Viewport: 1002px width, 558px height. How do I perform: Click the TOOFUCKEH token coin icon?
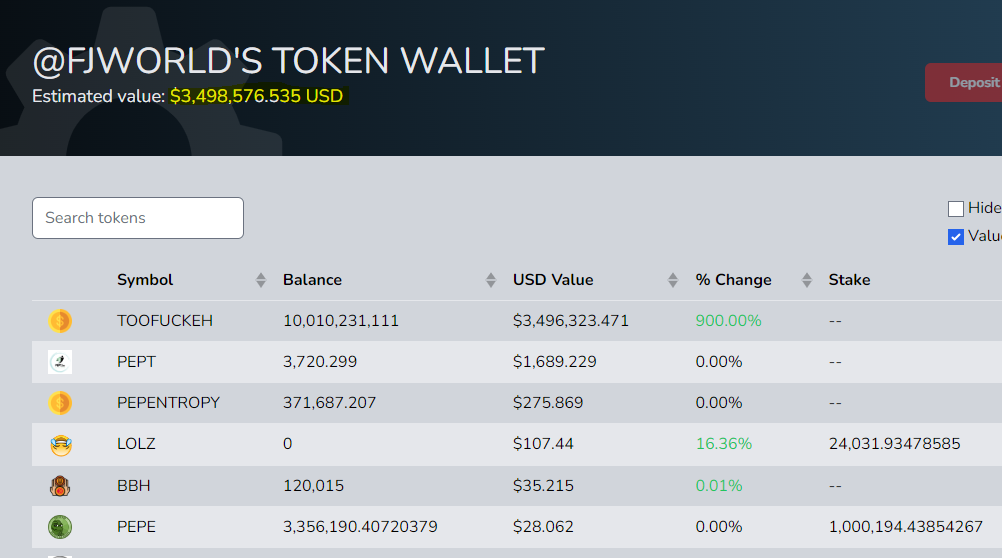click(x=60, y=321)
